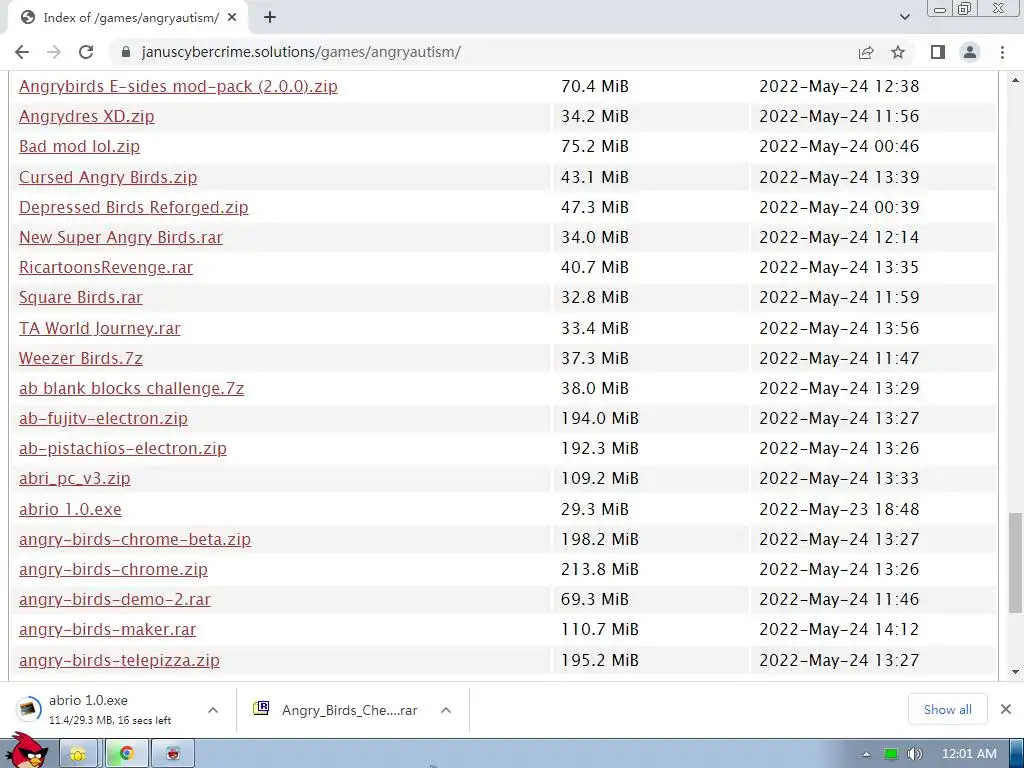Screen dimensions: 1024x768
Task: Click the abrio 1.0.exe link
Action: [x=70, y=509]
